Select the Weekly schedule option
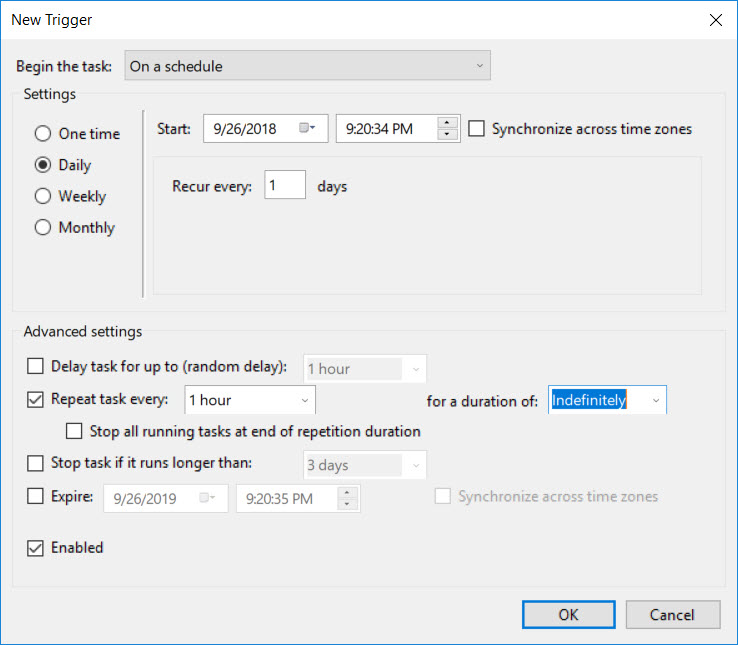The width and height of the screenshot is (738, 645). click(43, 196)
